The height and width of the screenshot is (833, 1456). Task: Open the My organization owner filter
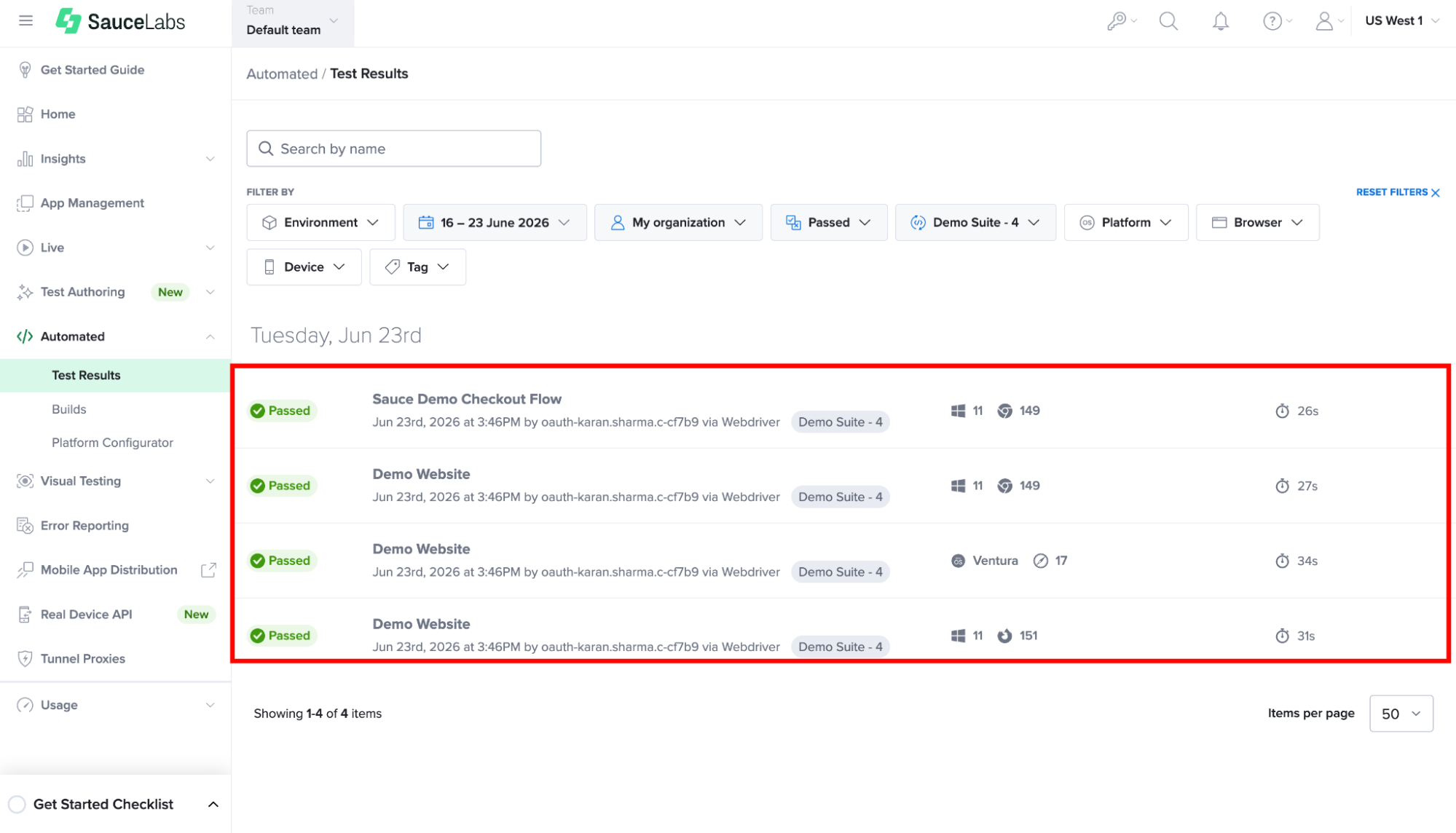click(x=678, y=223)
